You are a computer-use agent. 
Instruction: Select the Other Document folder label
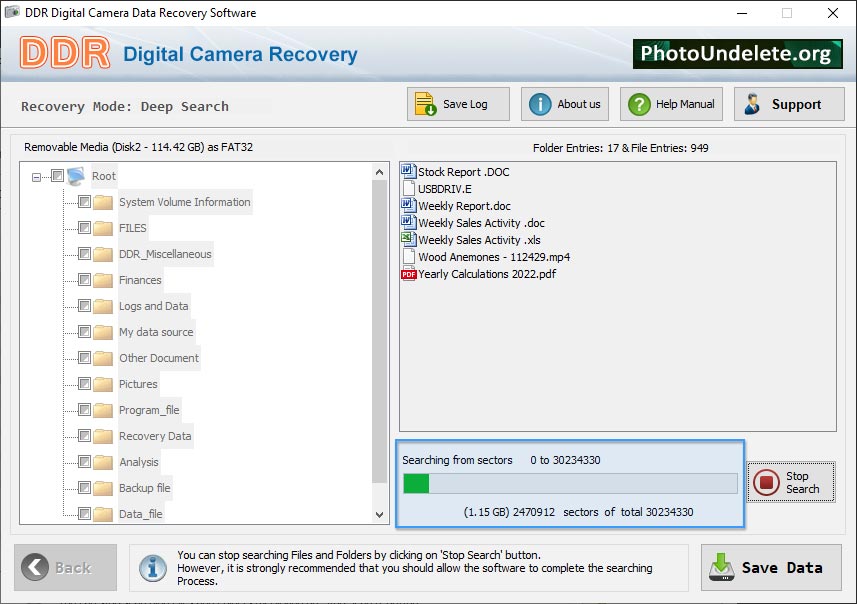click(159, 358)
